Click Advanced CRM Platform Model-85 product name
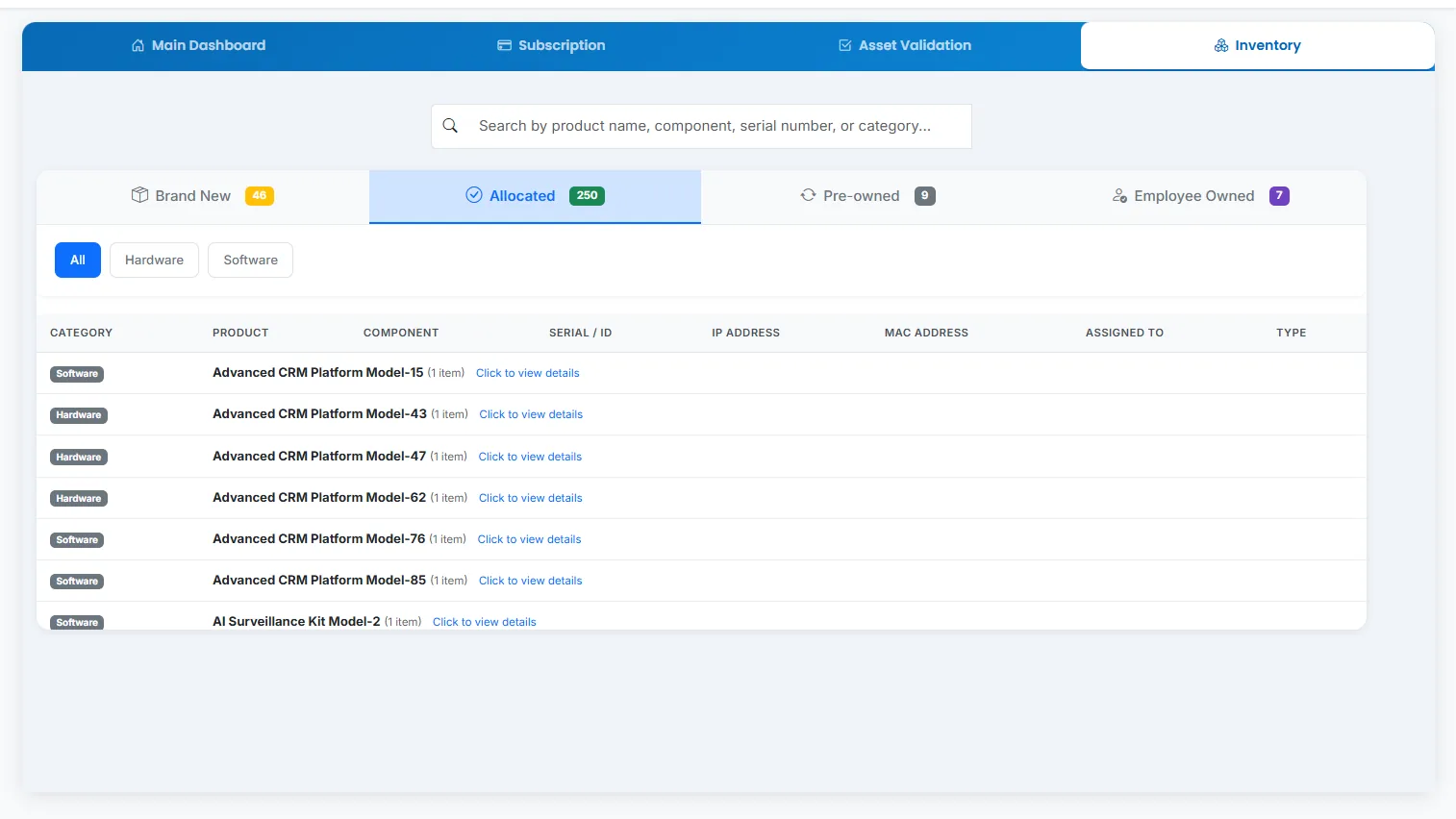This screenshot has width=1456, height=819. (319, 580)
